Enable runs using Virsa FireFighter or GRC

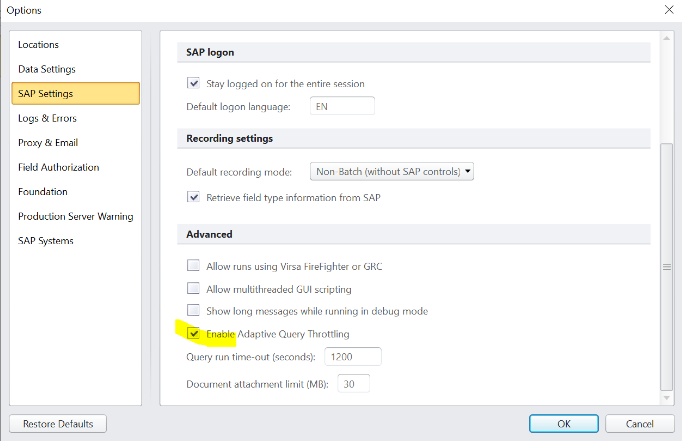pyautogui.click(x=194, y=266)
